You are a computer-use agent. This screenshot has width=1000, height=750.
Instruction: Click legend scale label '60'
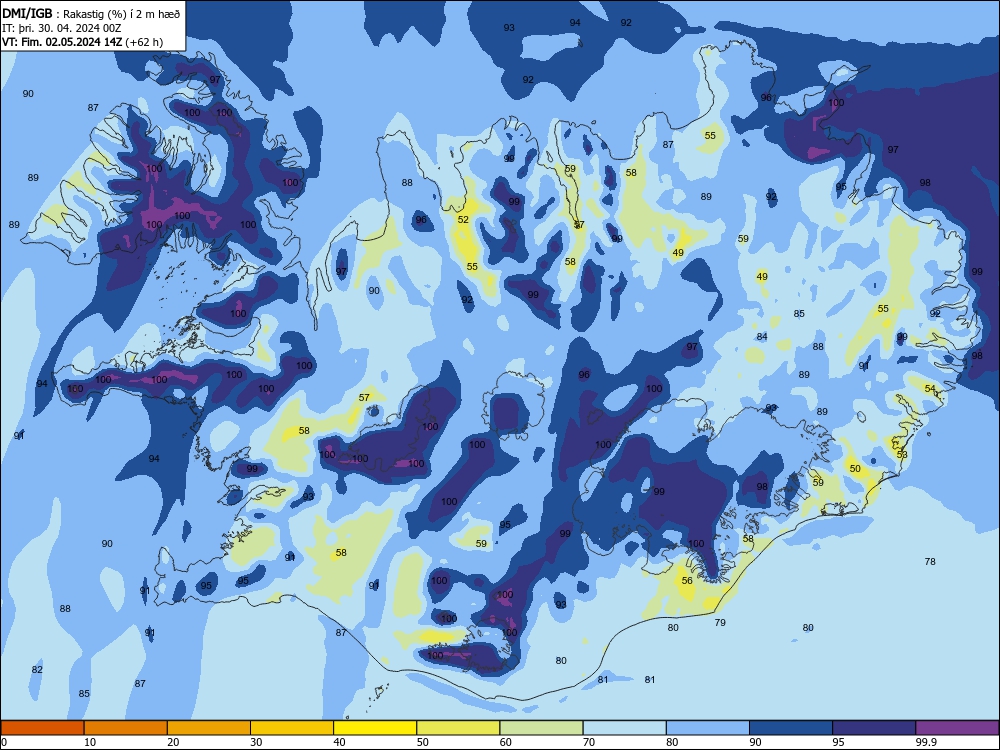pos(506,742)
